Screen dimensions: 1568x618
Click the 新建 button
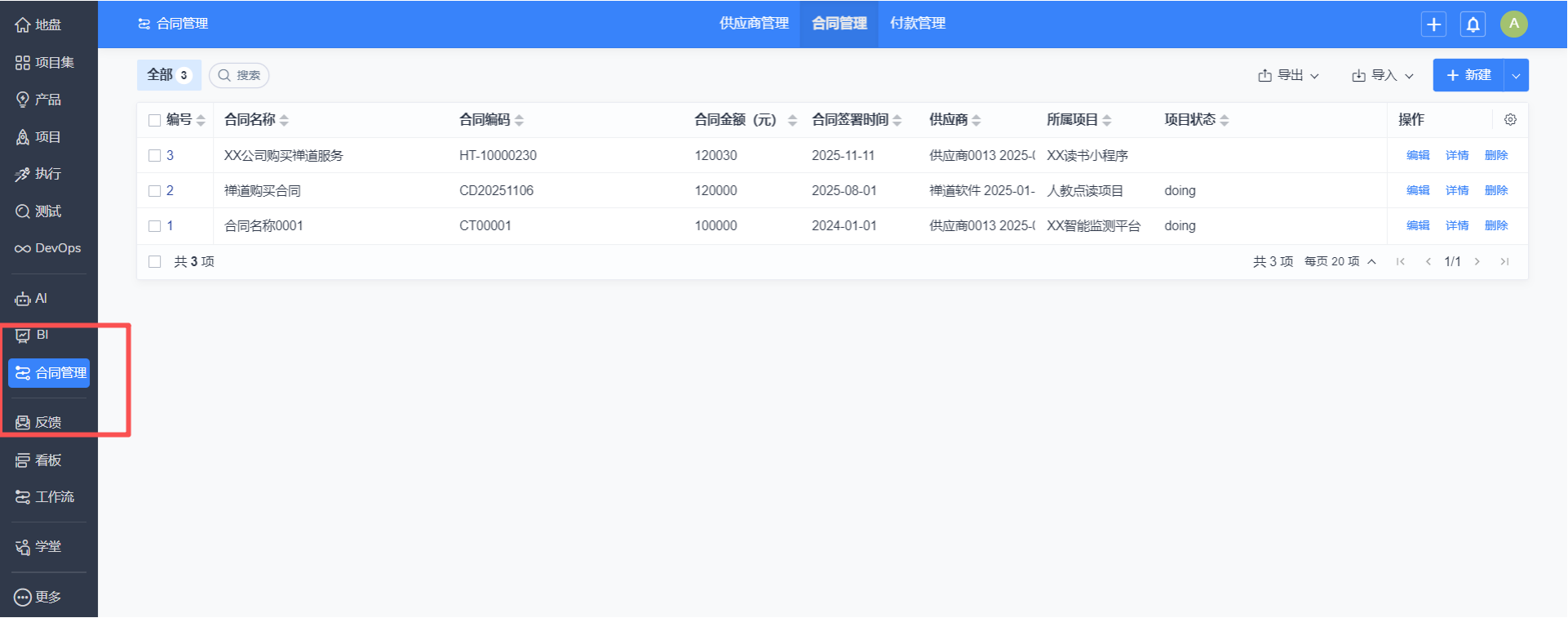[1468, 75]
